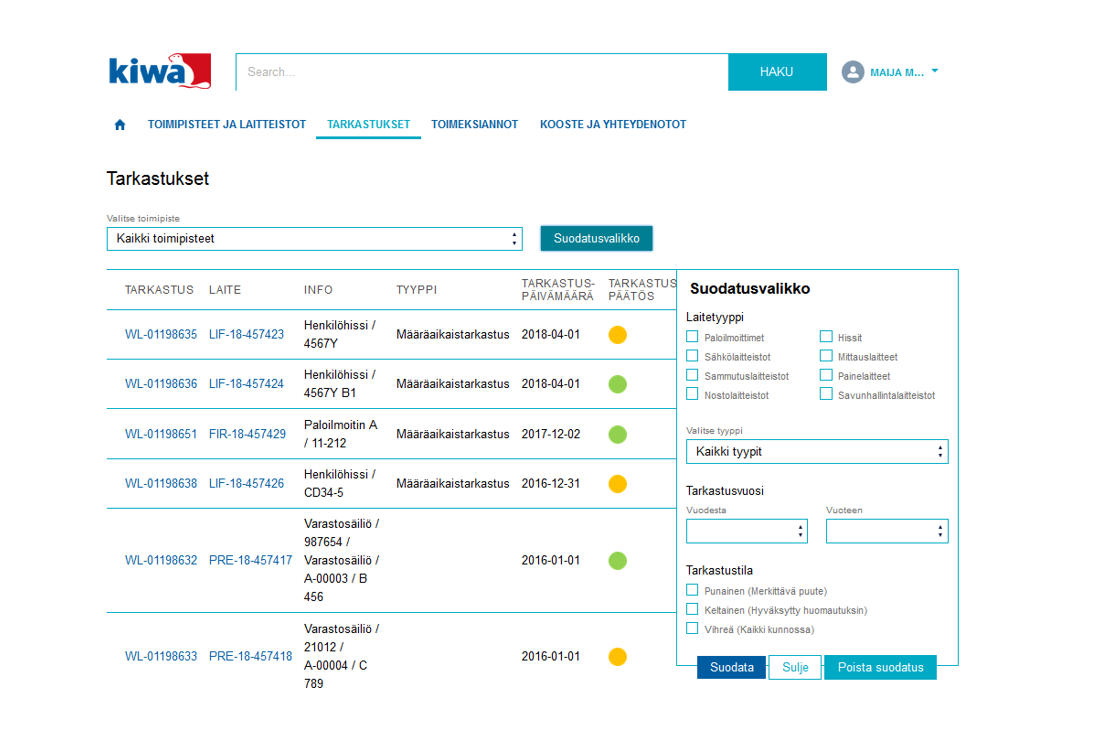
Task: Check Punainen (Merkittävä puute) status
Action: (692, 591)
